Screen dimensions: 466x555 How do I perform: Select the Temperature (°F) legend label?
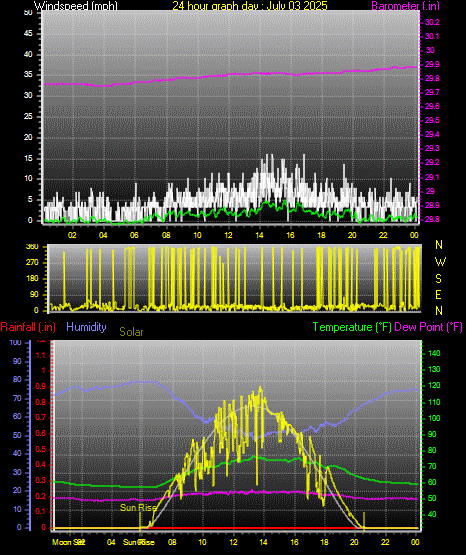pyautogui.click(x=352, y=327)
